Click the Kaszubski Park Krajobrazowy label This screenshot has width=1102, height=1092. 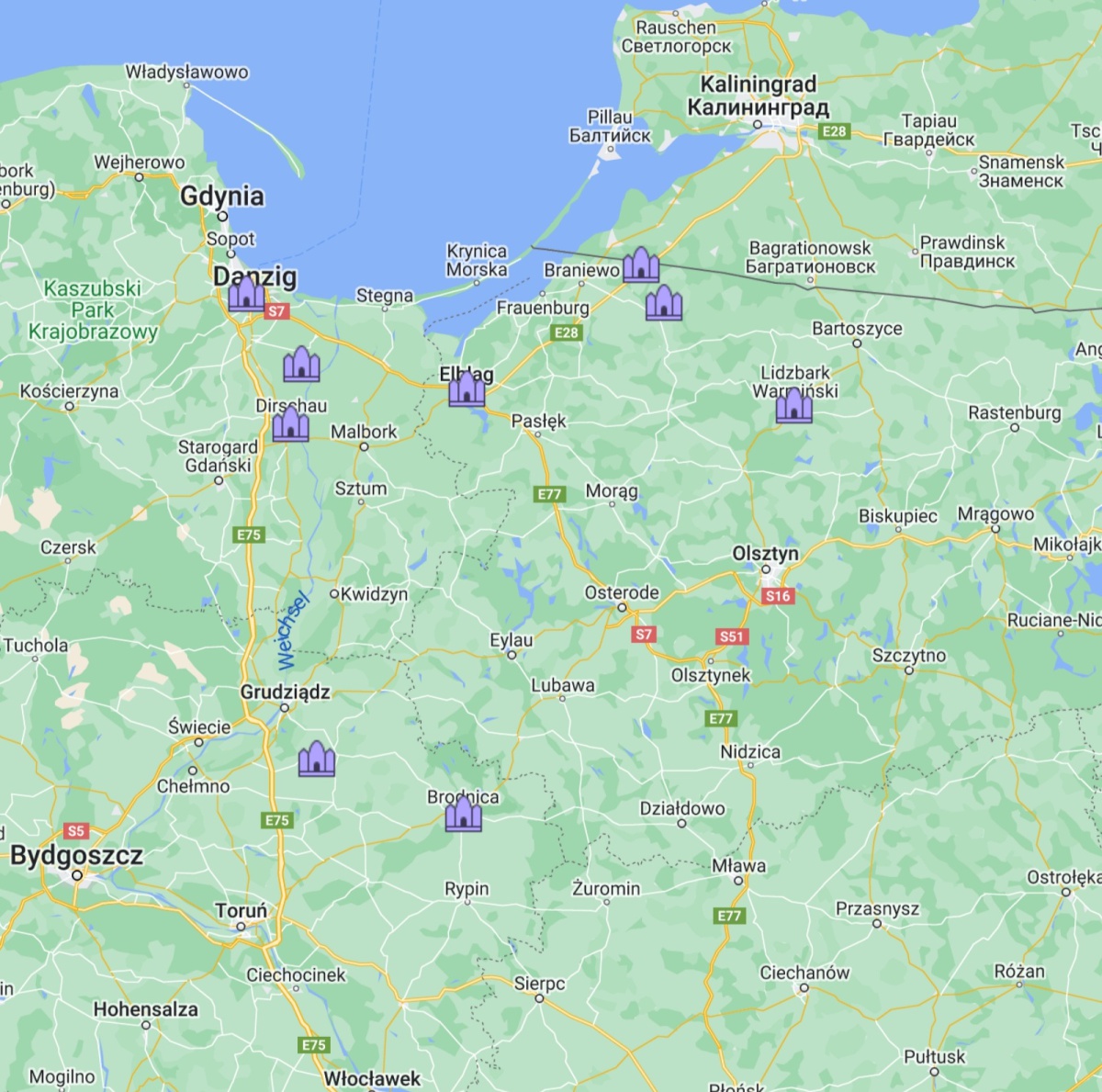93,310
